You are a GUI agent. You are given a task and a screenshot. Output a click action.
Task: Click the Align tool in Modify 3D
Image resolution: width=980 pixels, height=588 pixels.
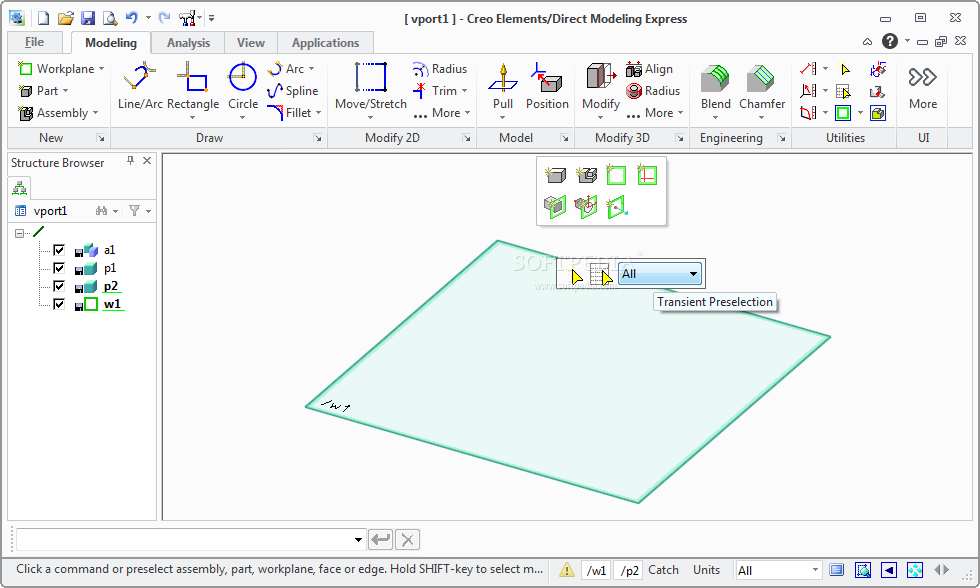[x=649, y=69]
